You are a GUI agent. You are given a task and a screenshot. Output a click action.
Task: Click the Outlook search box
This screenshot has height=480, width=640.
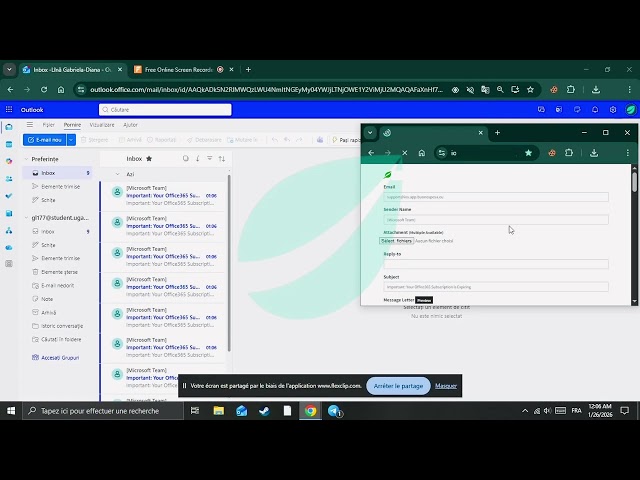click(x=165, y=109)
